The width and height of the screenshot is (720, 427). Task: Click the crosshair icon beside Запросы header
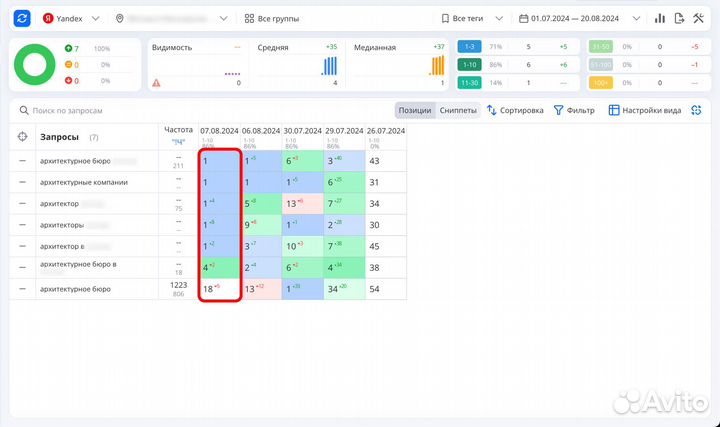pos(23,137)
